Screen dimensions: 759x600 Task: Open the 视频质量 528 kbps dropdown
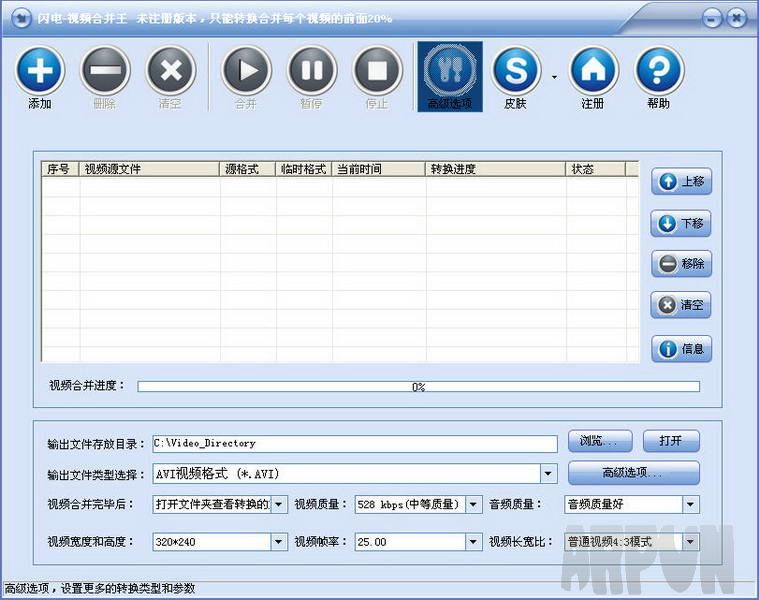(x=473, y=505)
